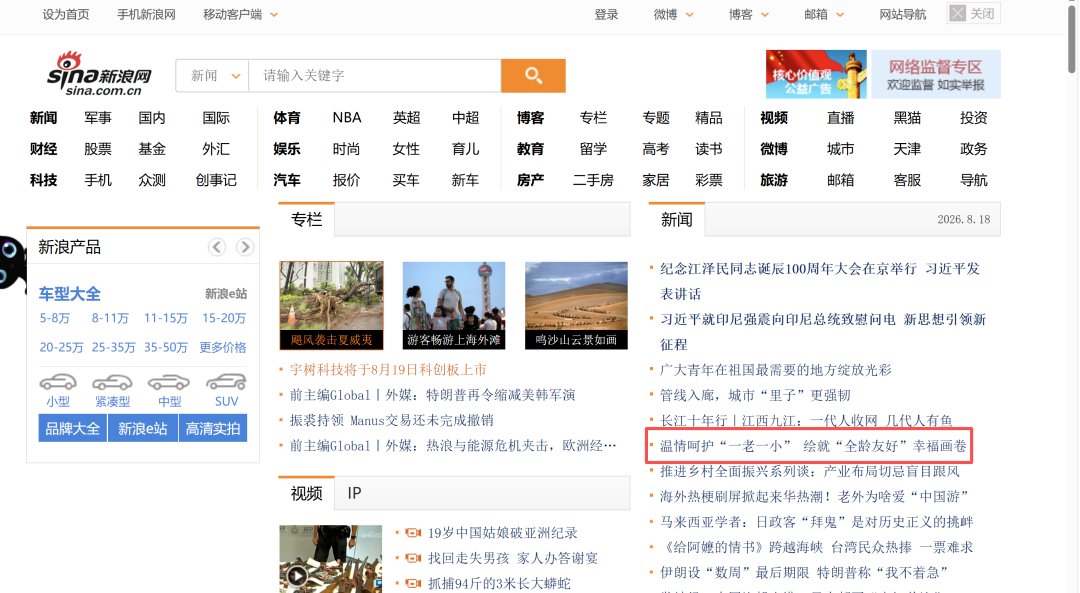The width and height of the screenshot is (1080, 593).
Task: Open video icon for 找回走失男孩
Action: (413, 558)
